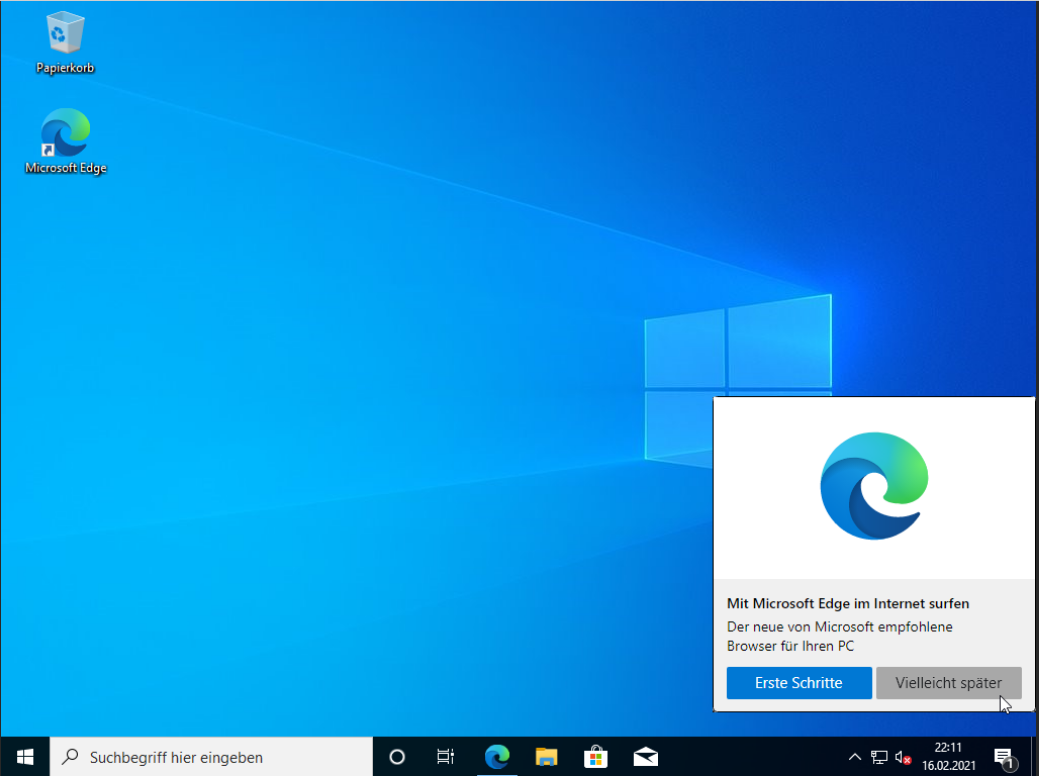The height and width of the screenshot is (776, 1039).
Task: Open the Mail app from the taskbar
Action: point(645,757)
